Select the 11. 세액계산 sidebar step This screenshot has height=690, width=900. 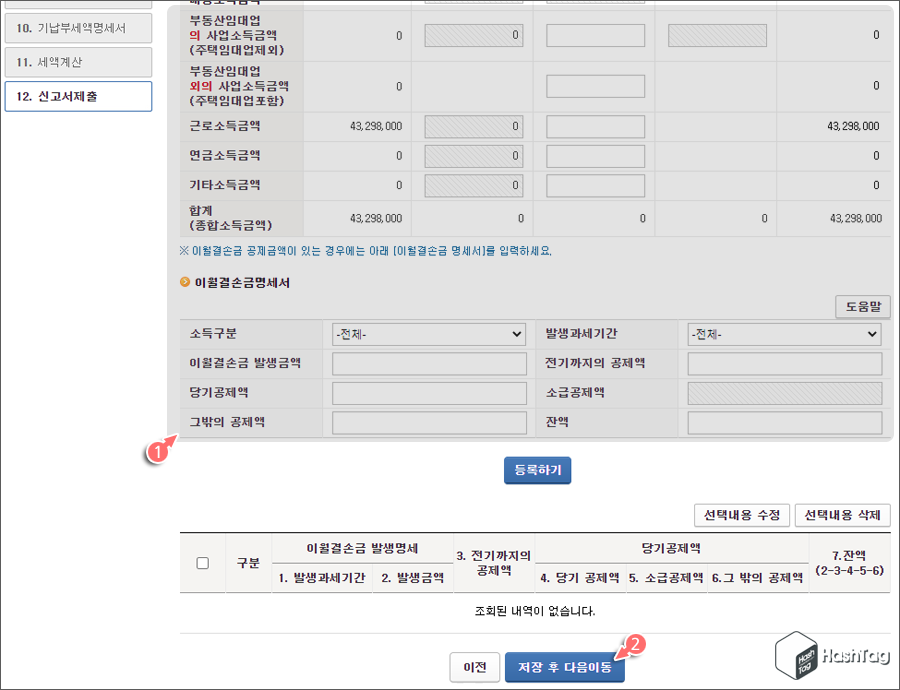pos(78,62)
